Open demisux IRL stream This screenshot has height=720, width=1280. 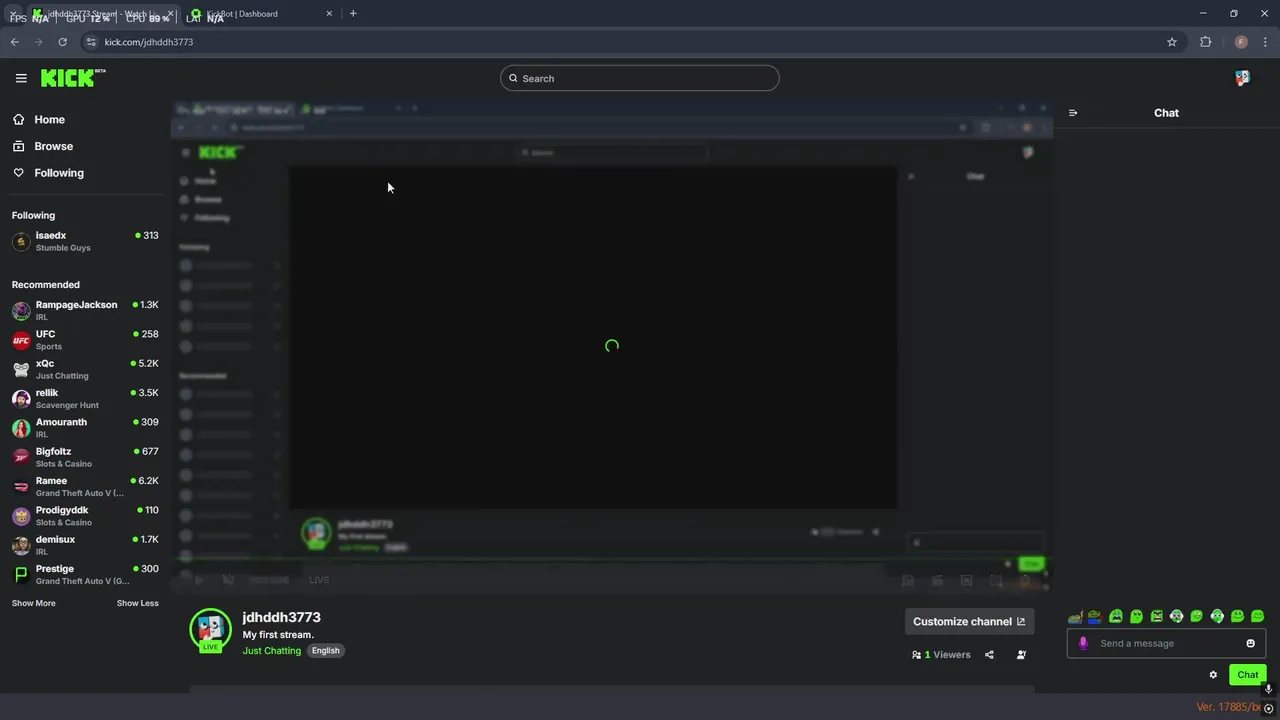pyautogui.click(x=85, y=545)
